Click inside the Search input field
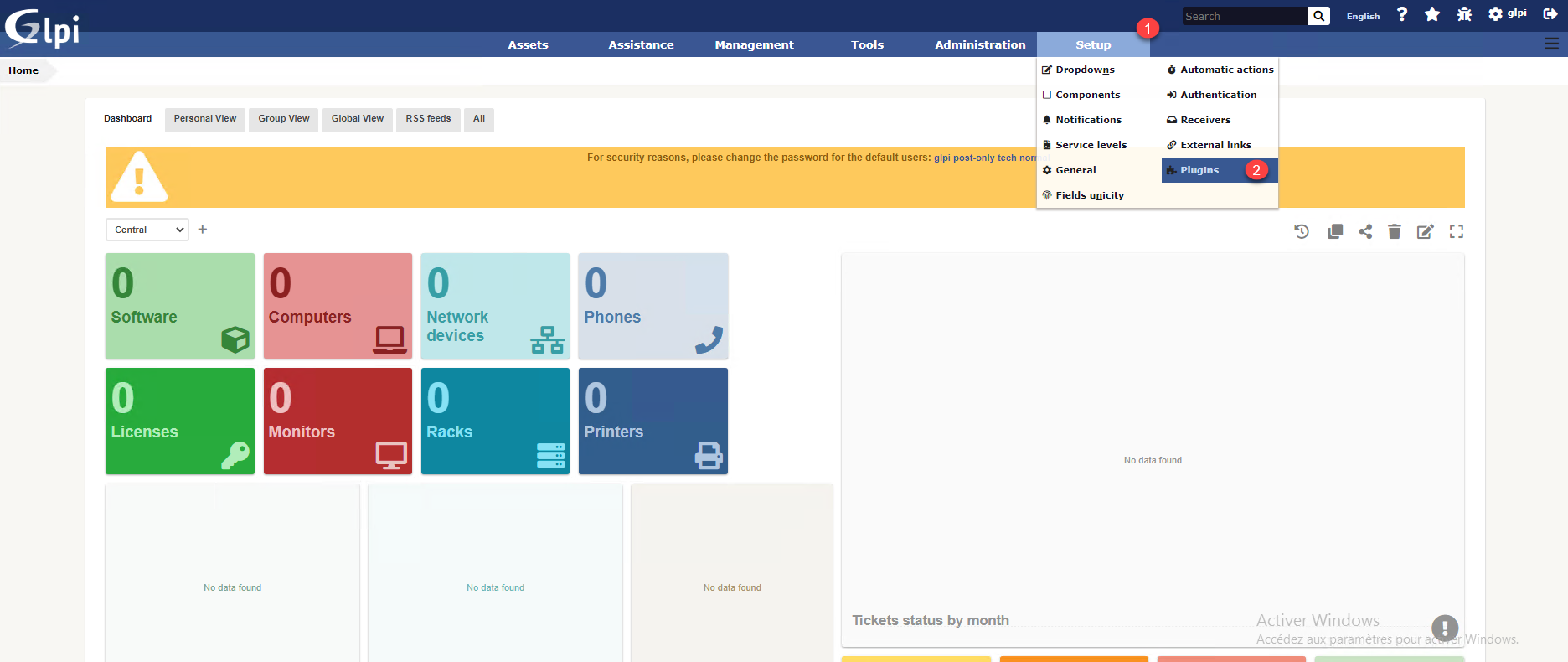This screenshot has height=662, width=1568. coord(1244,16)
